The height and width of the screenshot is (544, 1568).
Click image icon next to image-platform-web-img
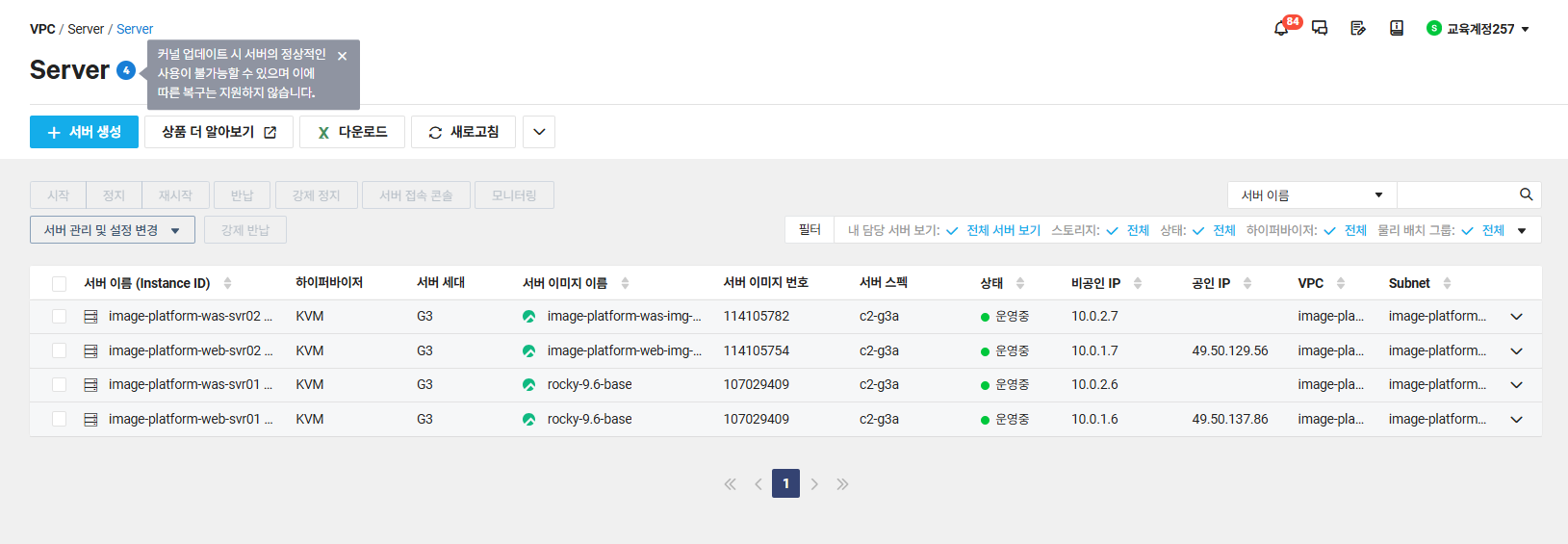[528, 351]
